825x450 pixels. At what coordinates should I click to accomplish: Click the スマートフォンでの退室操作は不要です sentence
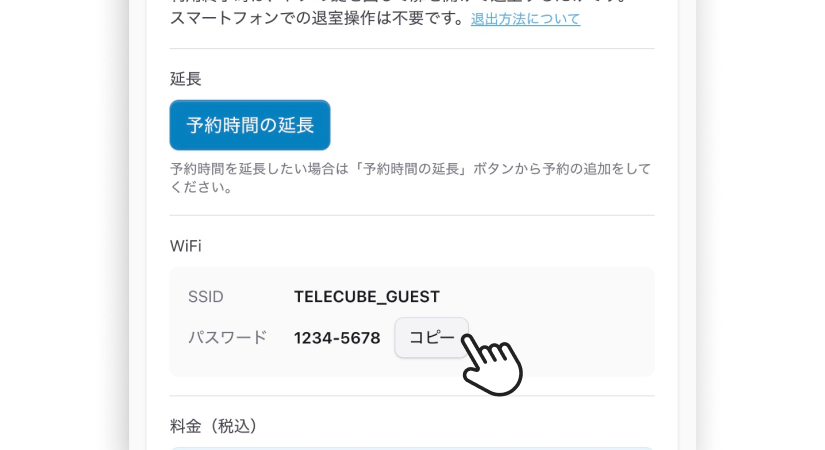[317, 18]
